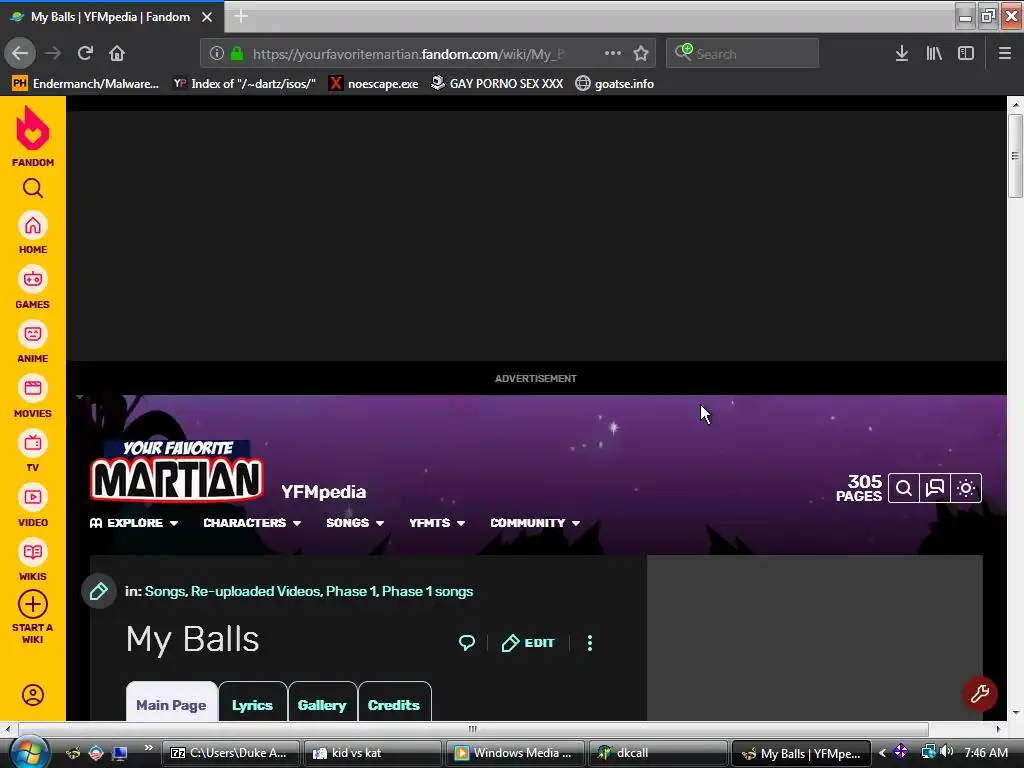Viewport: 1024px width, 768px height.
Task: Open Phase 1 songs category link
Action: (427, 592)
